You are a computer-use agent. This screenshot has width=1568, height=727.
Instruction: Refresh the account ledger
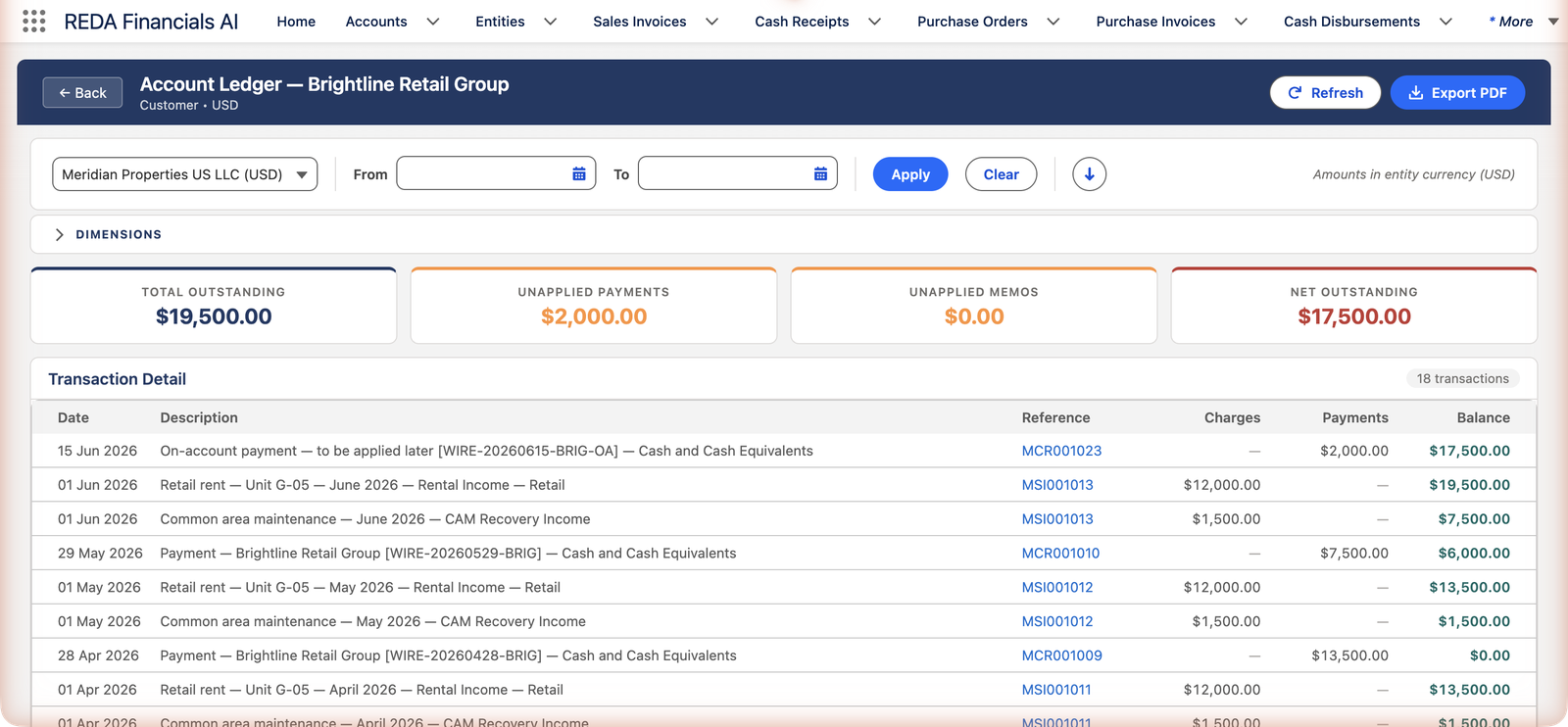1325,92
